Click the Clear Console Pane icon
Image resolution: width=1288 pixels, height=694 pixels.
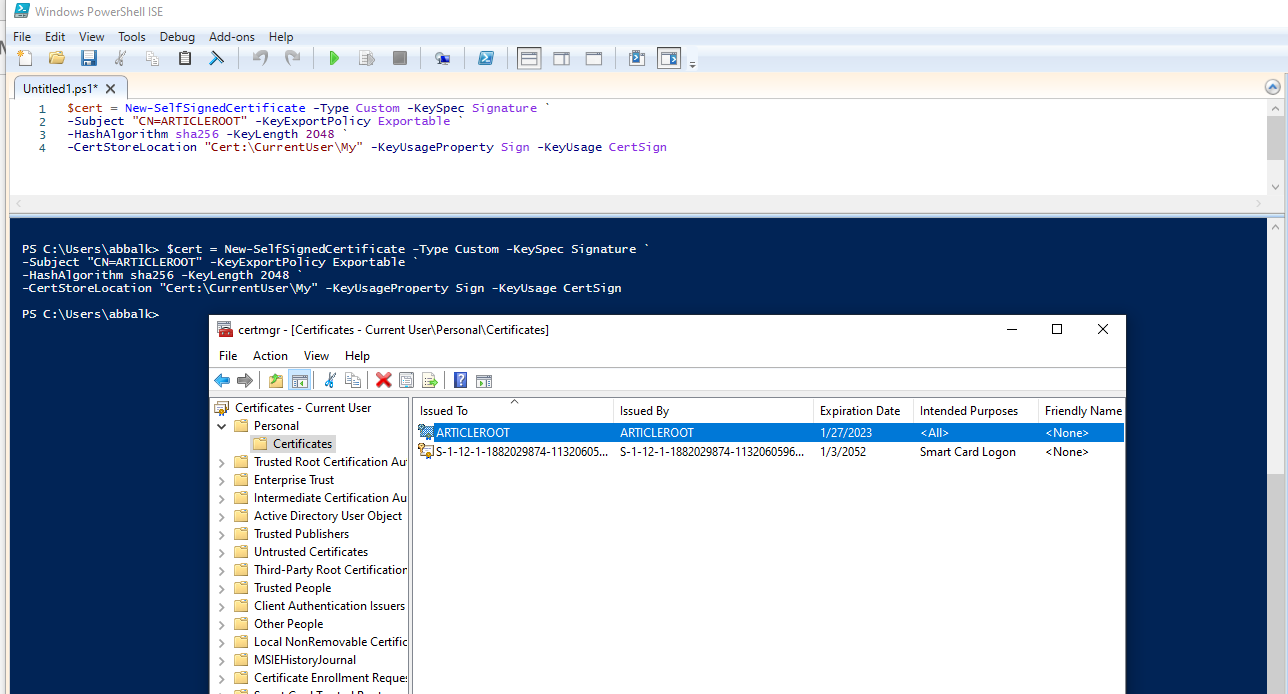click(216, 59)
